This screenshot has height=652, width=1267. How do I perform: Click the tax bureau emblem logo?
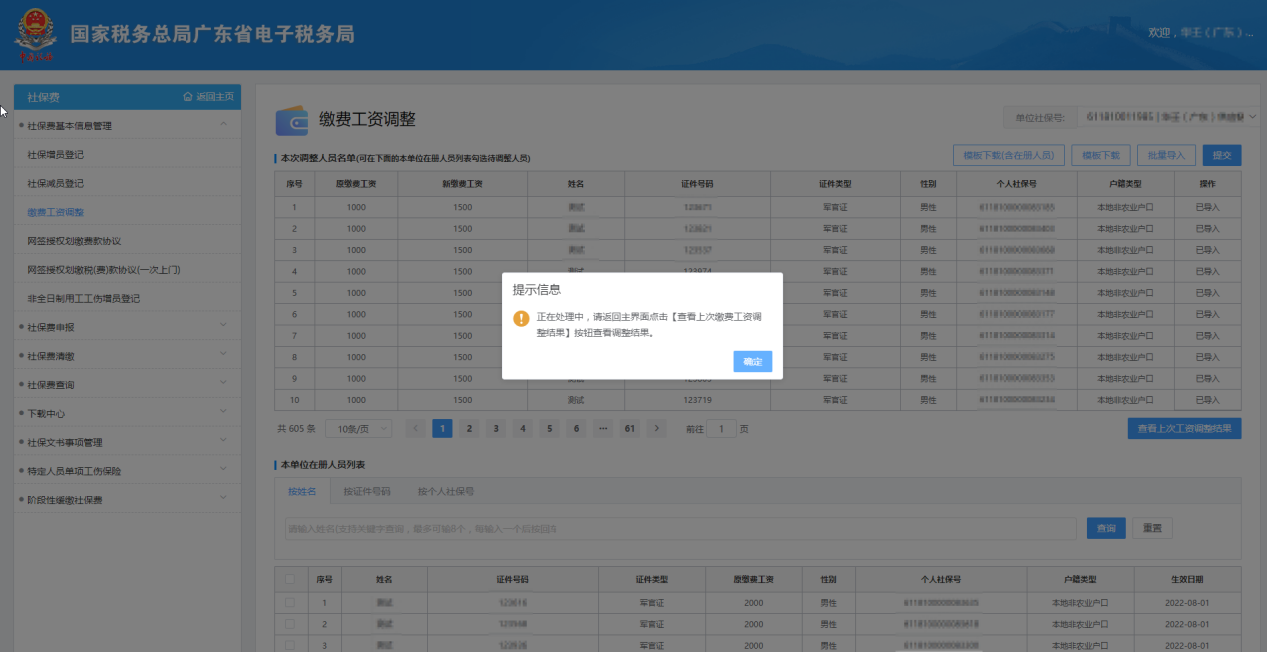click(36, 36)
